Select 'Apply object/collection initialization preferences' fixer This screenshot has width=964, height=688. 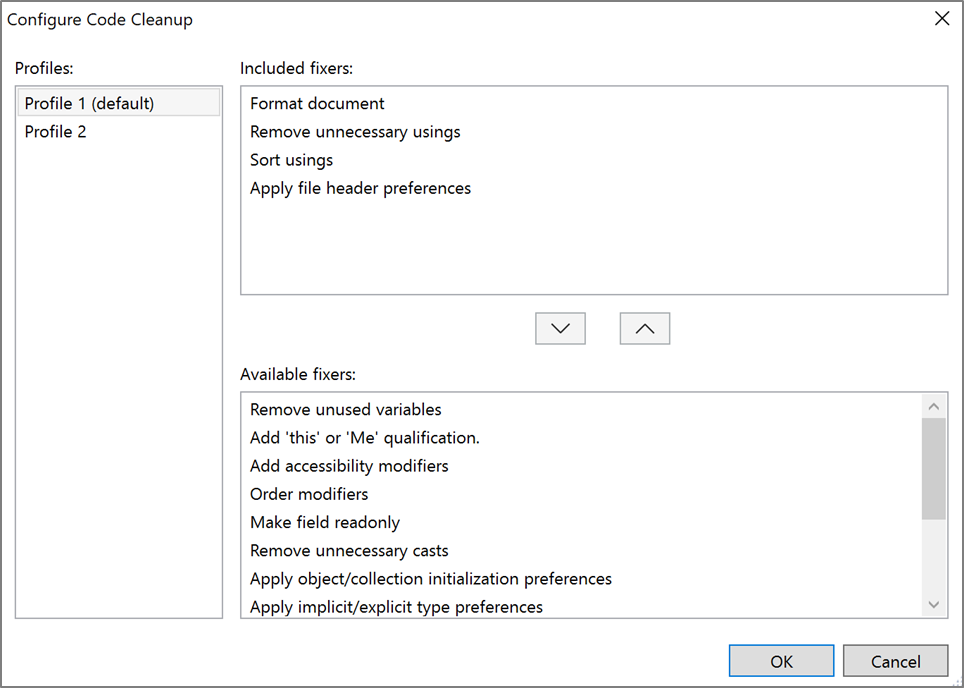(430, 577)
